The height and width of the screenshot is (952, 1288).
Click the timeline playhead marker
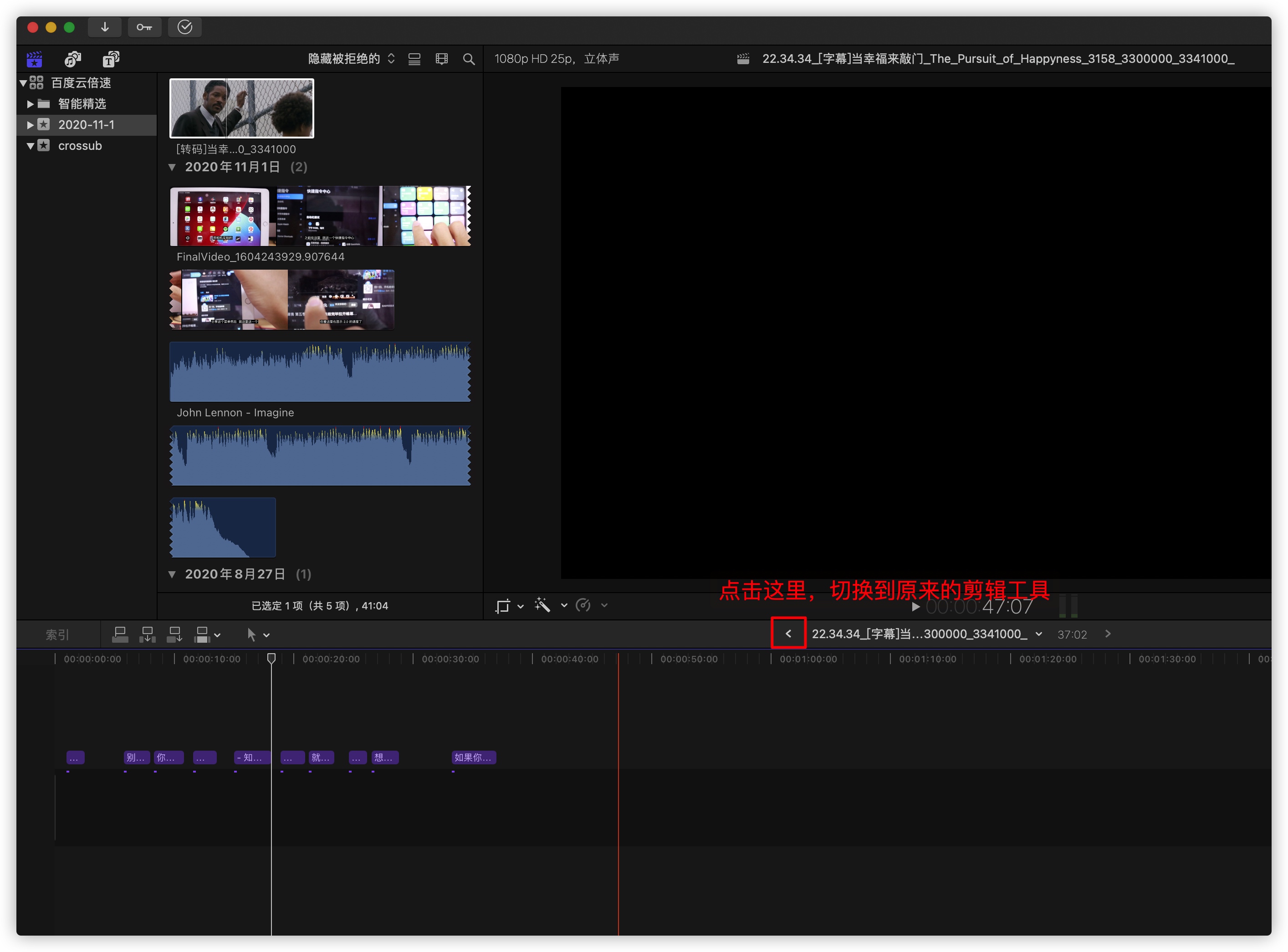click(x=271, y=658)
